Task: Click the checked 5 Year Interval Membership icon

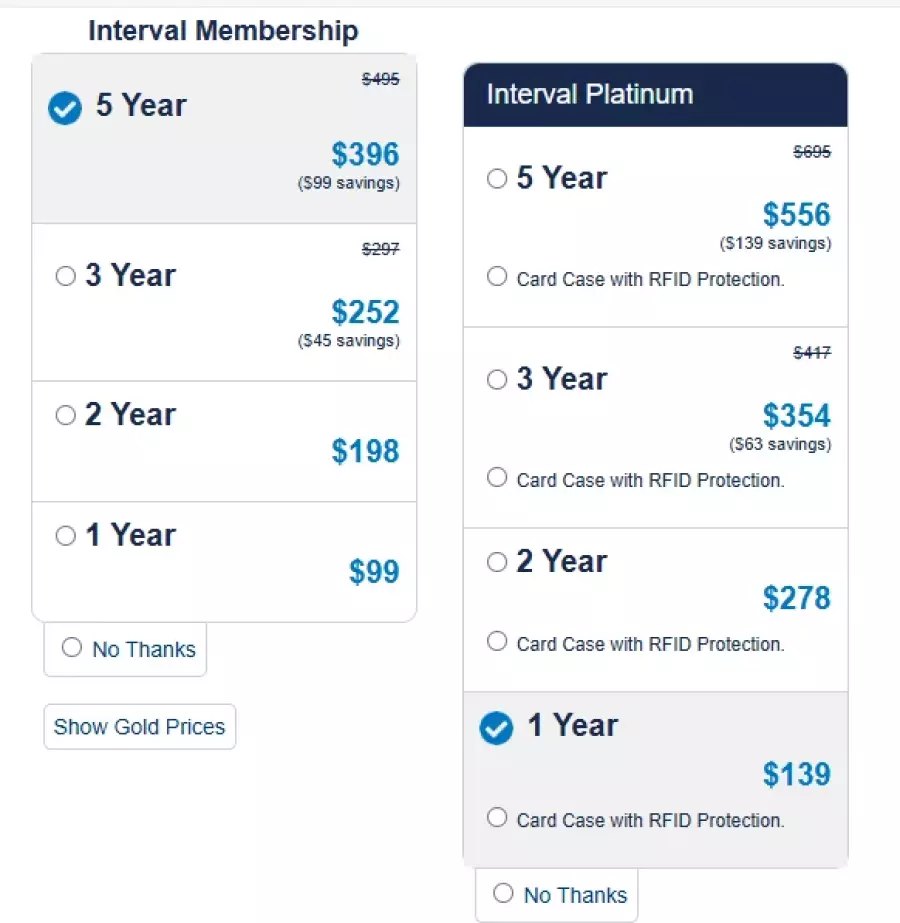Action: tap(65, 108)
